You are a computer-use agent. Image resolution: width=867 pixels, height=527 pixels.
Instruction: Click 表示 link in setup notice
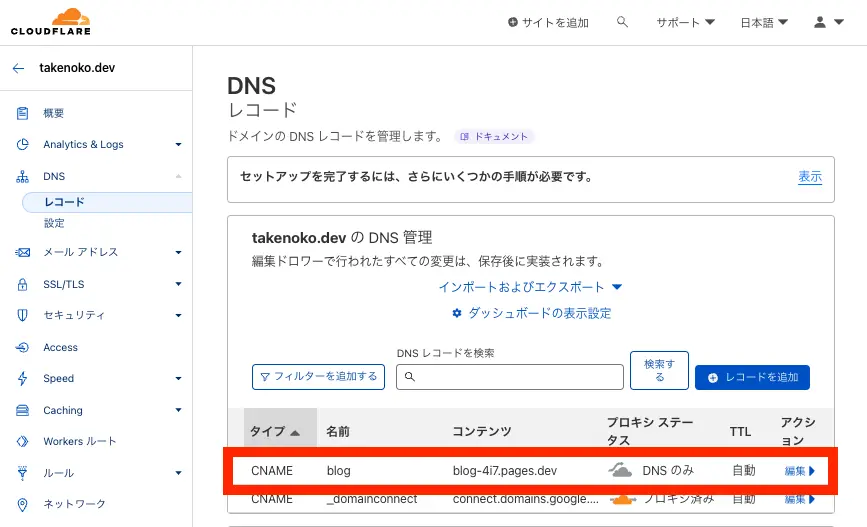(x=810, y=177)
